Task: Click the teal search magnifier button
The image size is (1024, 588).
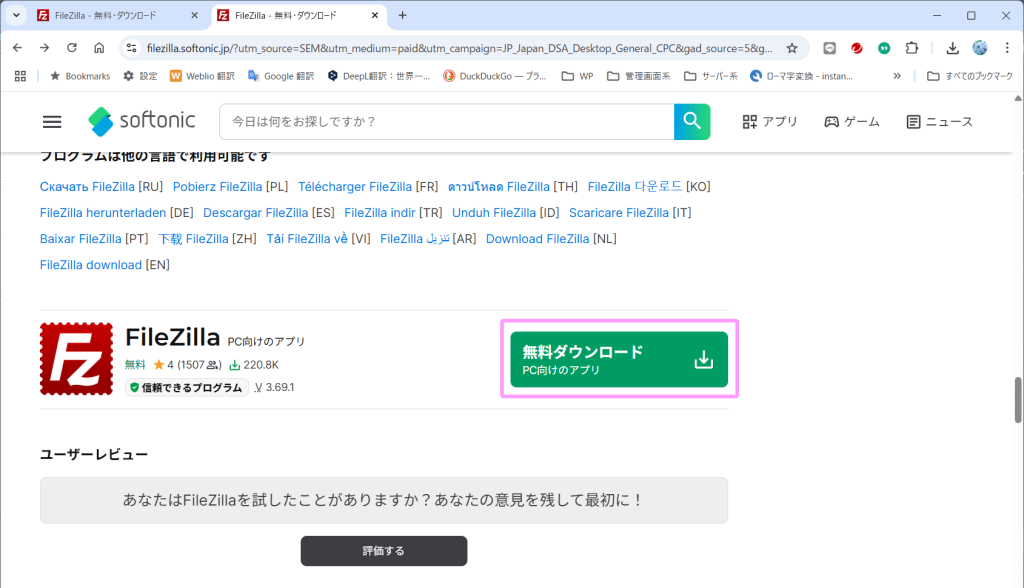Action: (x=692, y=122)
